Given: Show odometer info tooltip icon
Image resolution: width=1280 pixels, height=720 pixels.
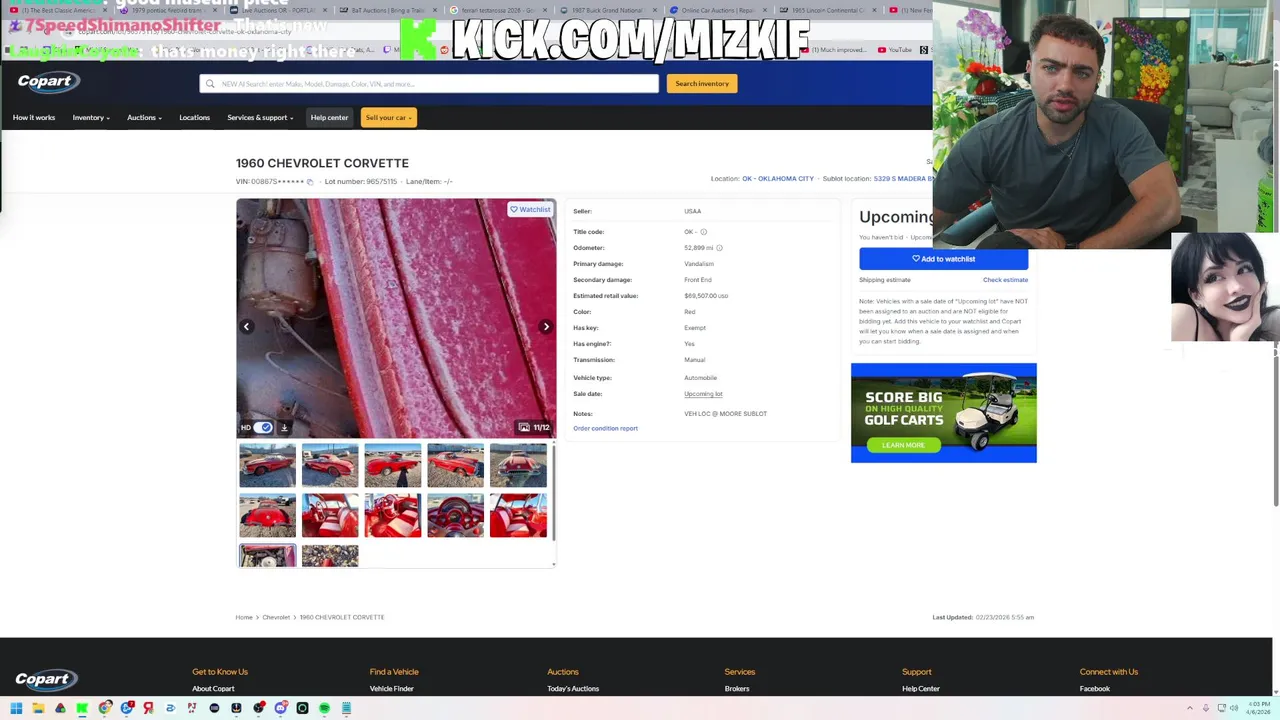Looking at the screenshot, I should (719, 248).
